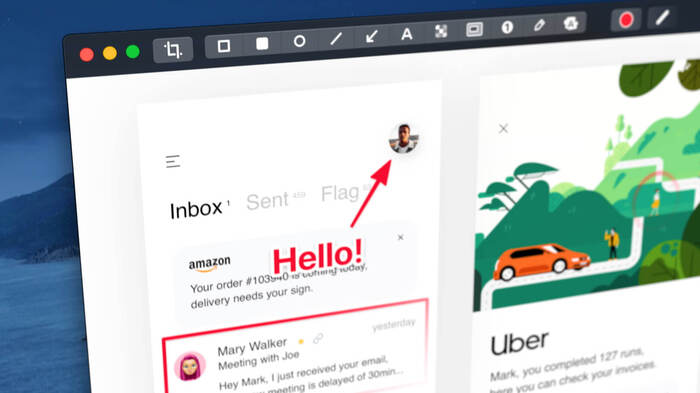Viewport: 700px width, 393px height.
Task: Select the freehand pencil tool
Action: coord(539,25)
